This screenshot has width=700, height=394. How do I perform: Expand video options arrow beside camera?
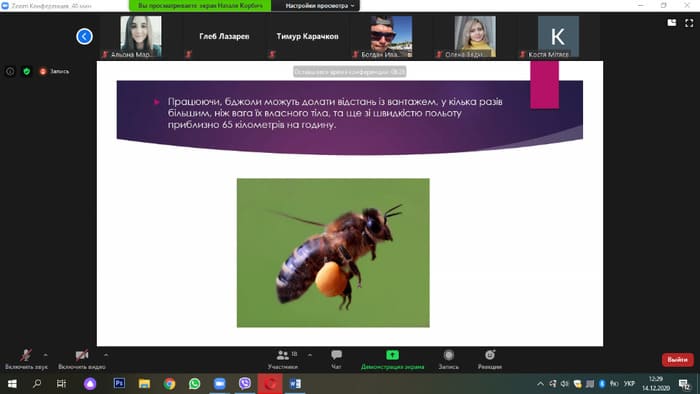click(x=106, y=355)
